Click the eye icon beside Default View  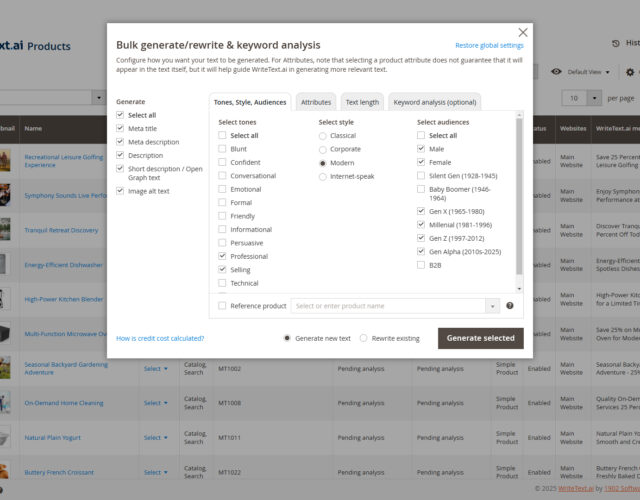(557, 72)
